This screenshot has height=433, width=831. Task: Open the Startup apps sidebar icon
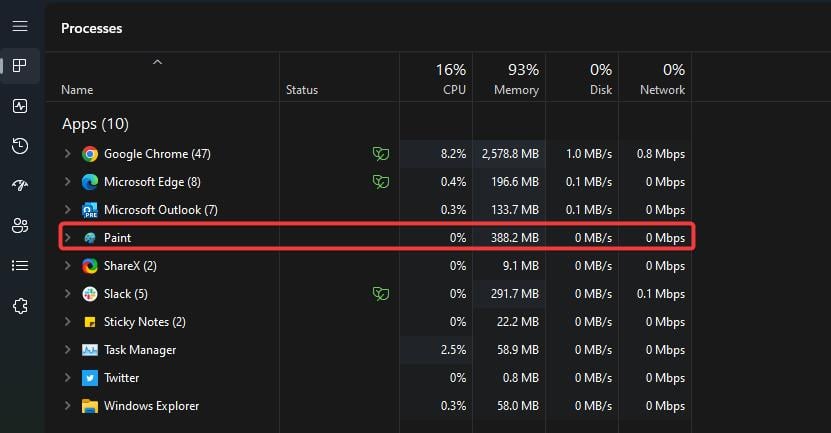(20, 186)
